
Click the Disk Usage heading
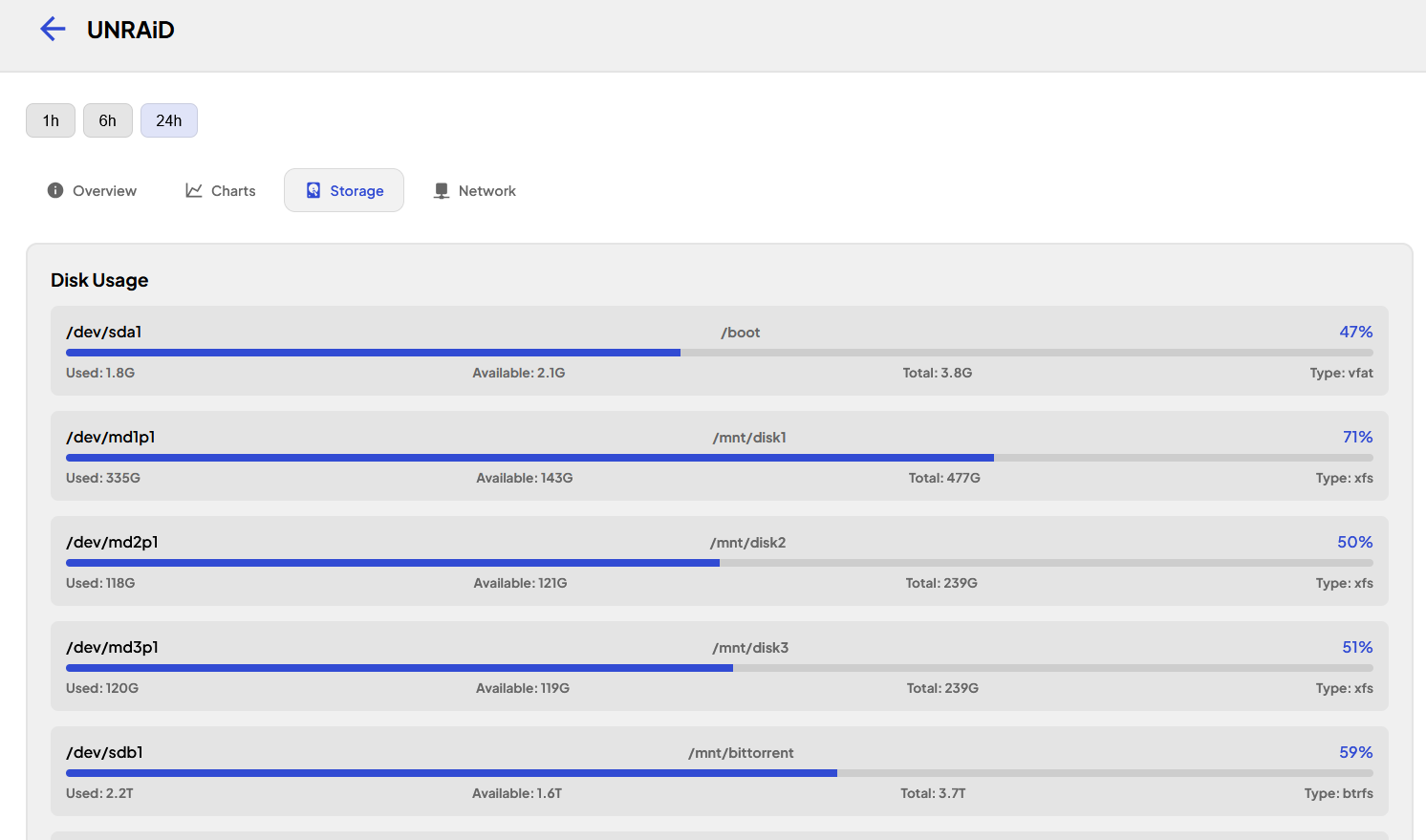click(99, 280)
